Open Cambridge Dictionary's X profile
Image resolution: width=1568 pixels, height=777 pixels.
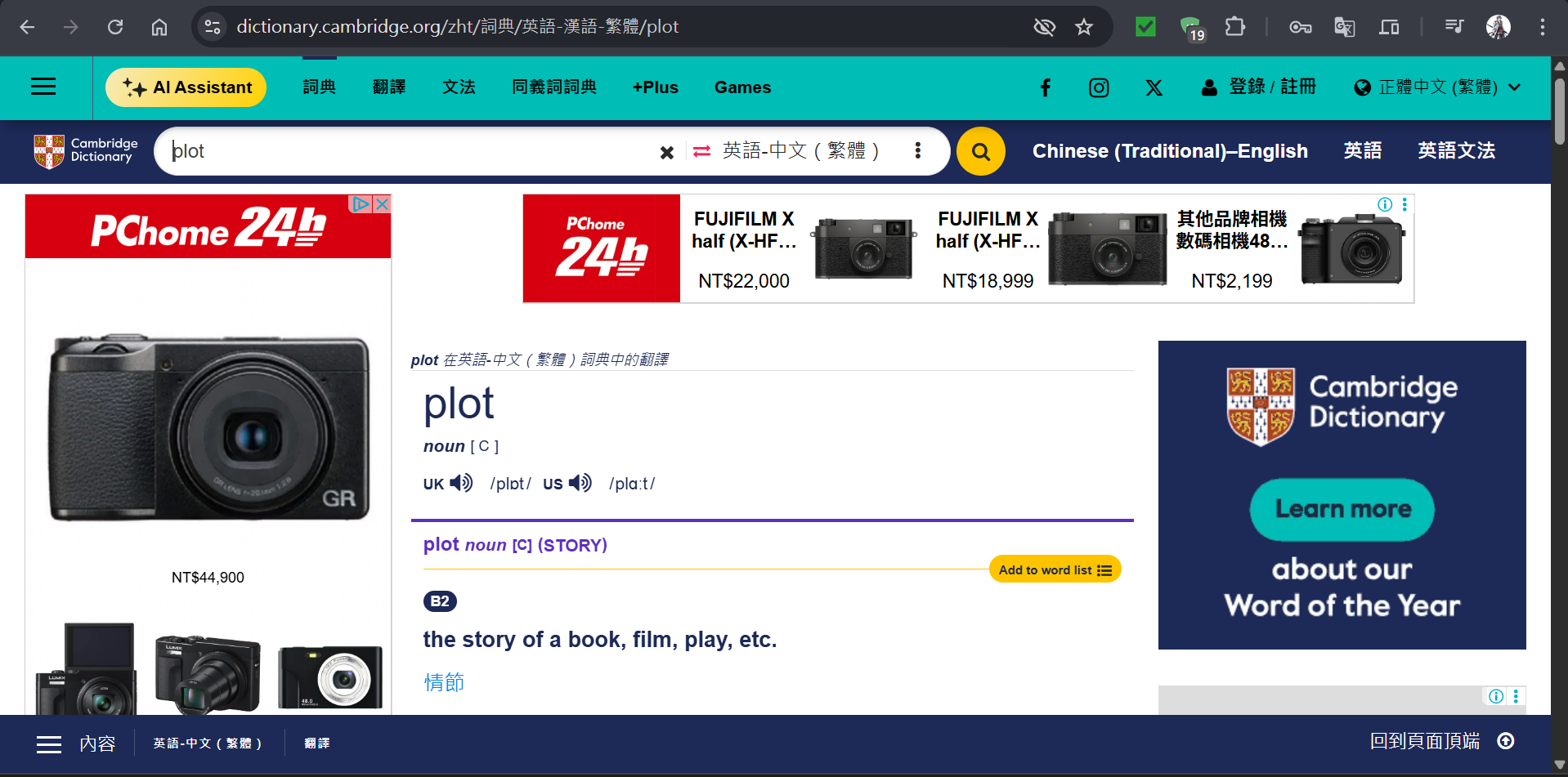(x=1154, y=87)
